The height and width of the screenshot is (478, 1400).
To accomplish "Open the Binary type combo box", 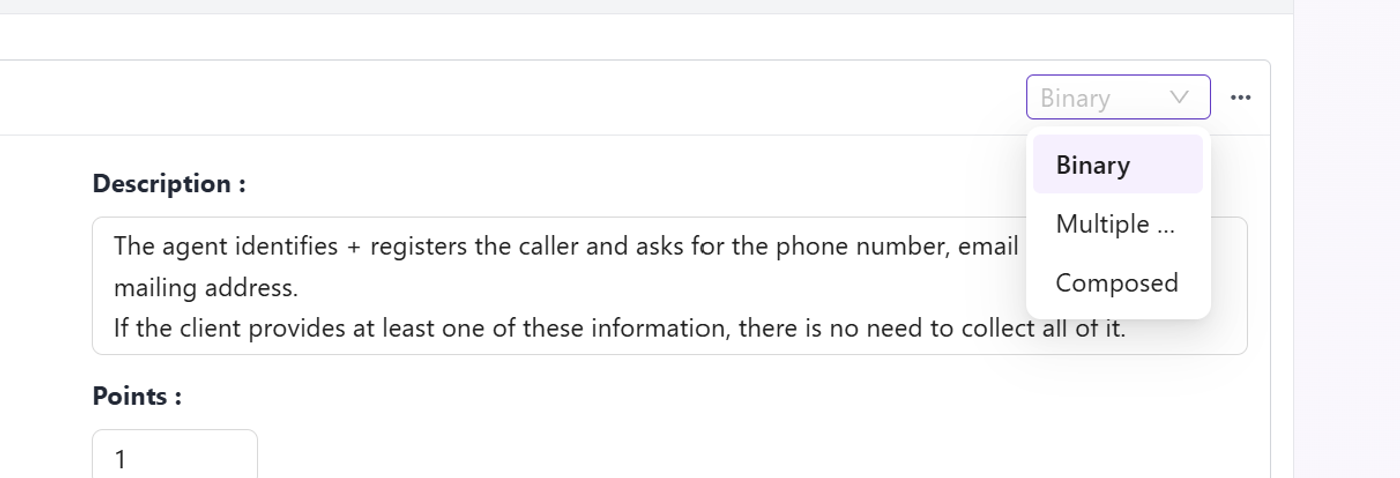I will 1118,97.
